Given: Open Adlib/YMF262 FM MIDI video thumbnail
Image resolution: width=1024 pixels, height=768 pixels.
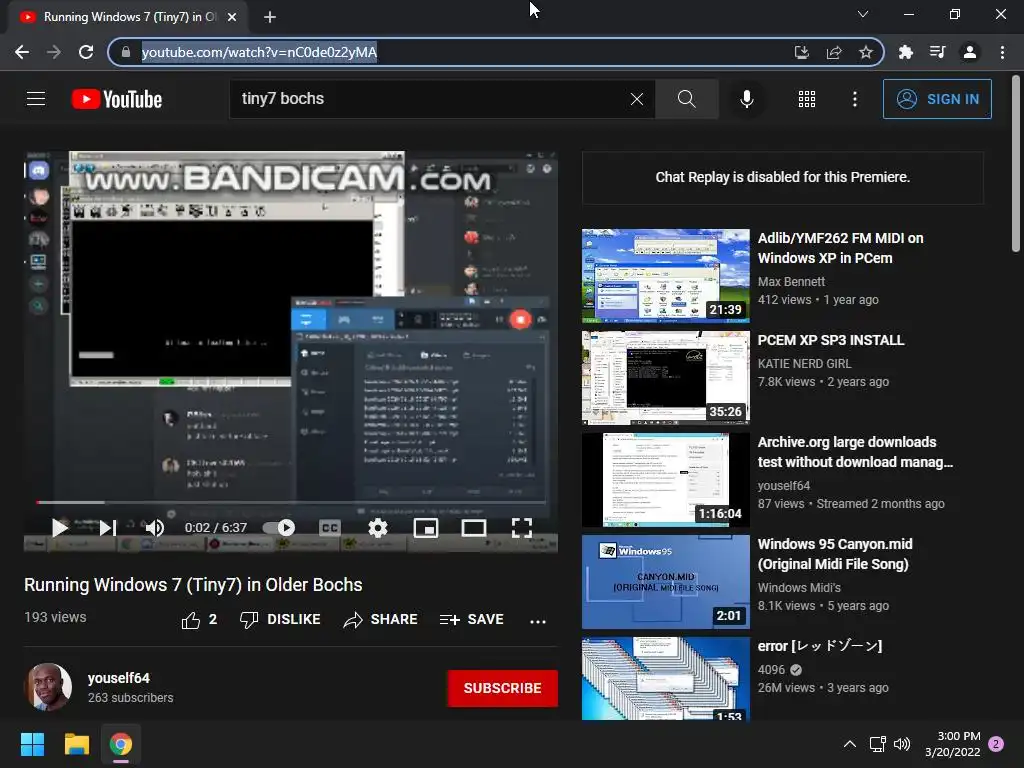Looking at the screenshot, I should [x=665, y=276].
